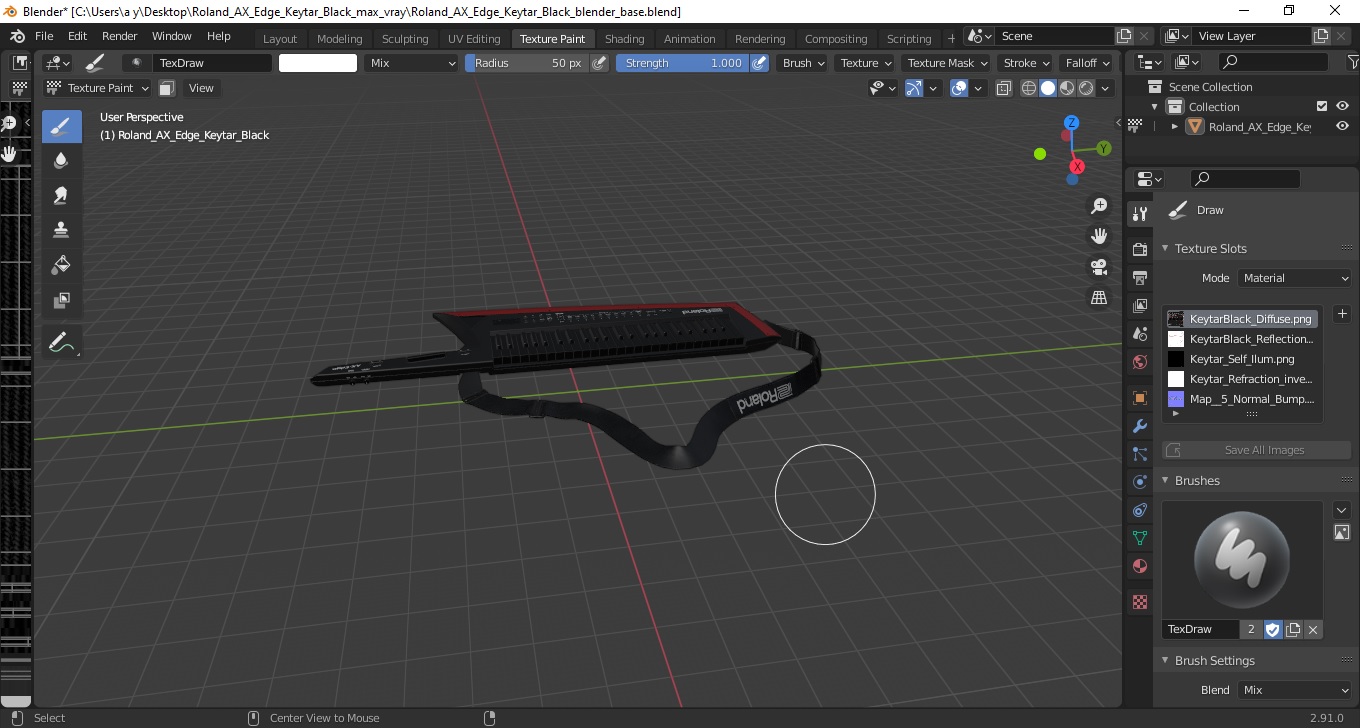1360x728 pixels.
Task: Toggle camera view icon
Action: coord(1099,267)
